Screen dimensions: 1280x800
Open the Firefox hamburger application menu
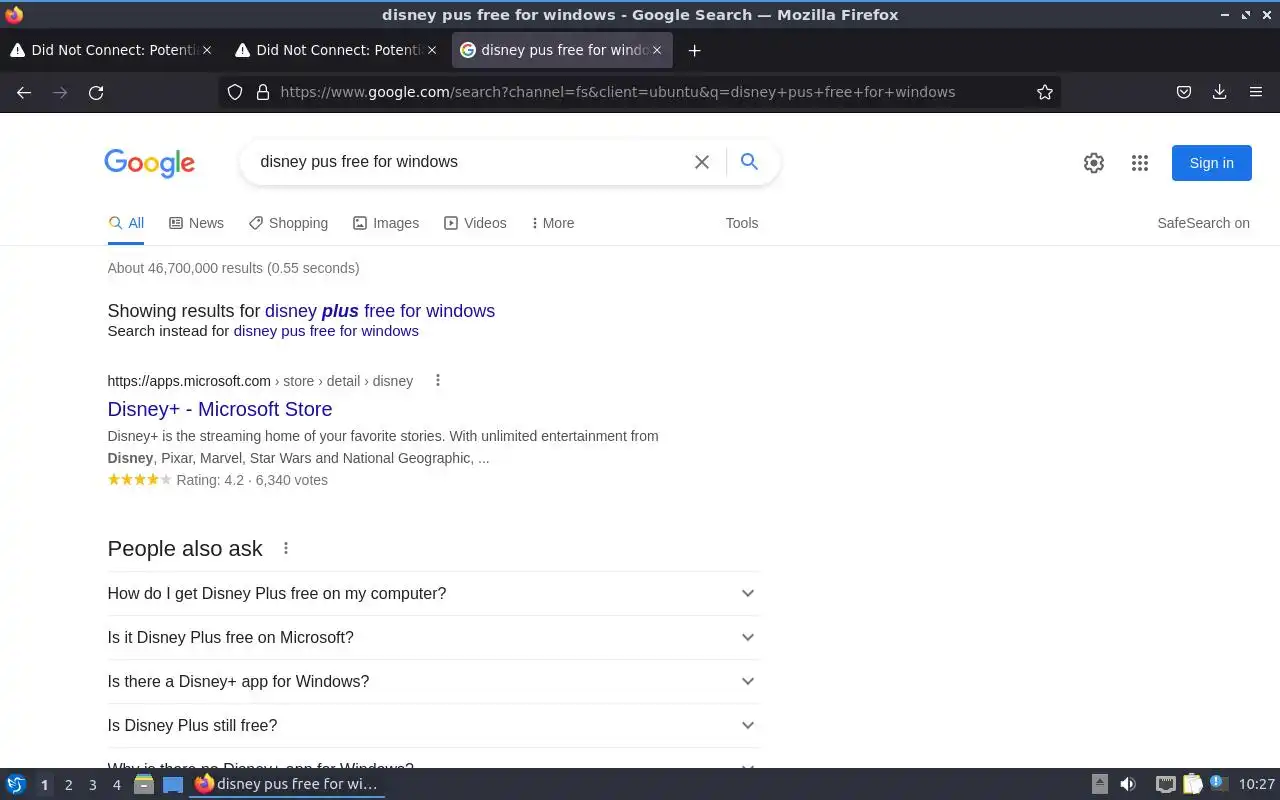point(1256,92)
